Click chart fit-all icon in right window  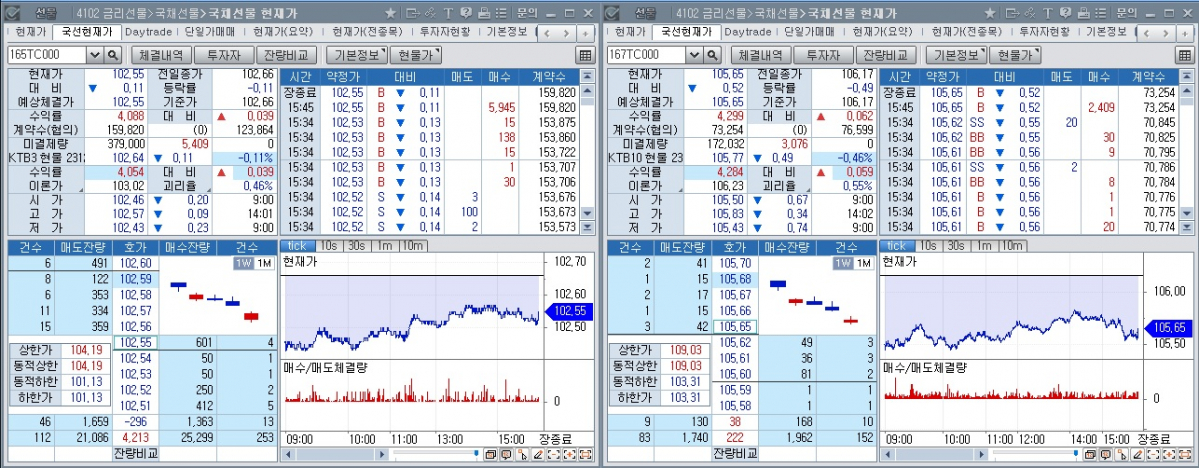[1185, 455]
